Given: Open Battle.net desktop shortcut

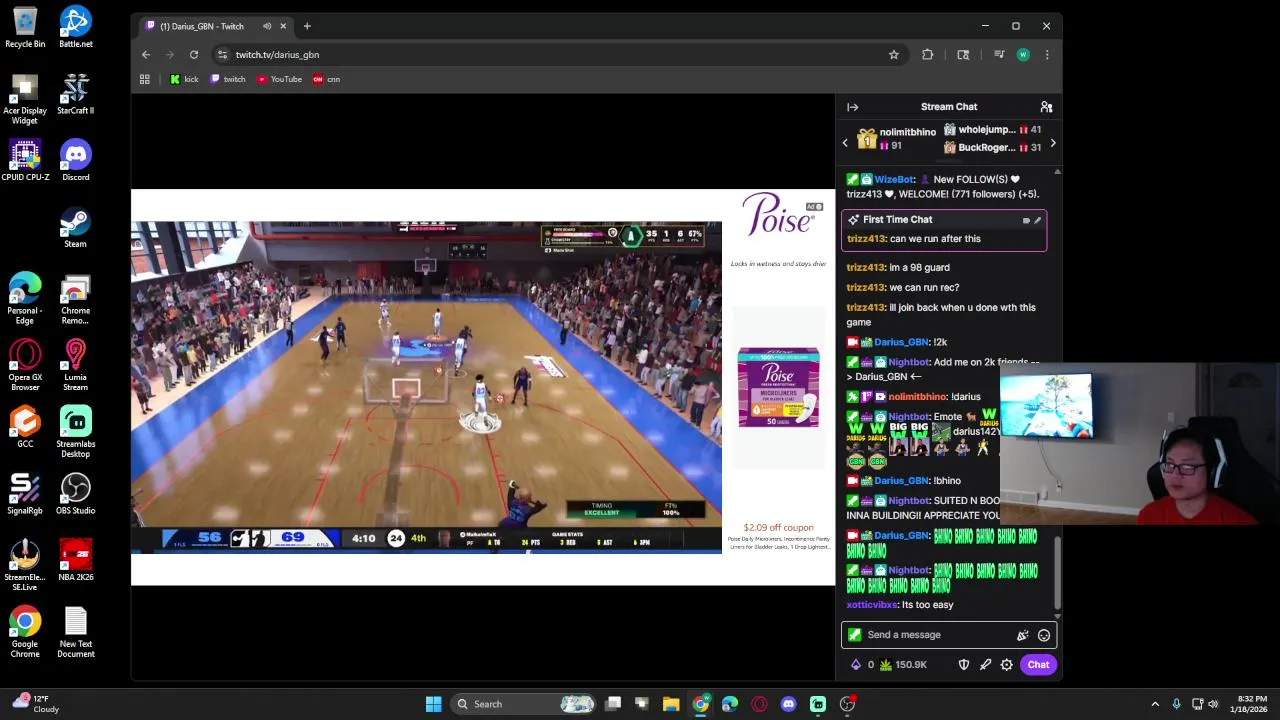Looking at the screenshot, I should tap(75, 27).
